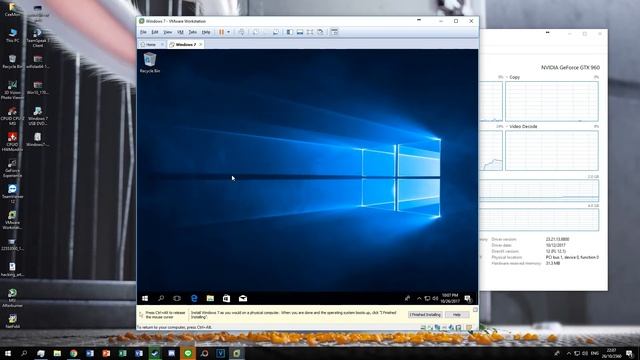
Task: Open the host taskbar search icon
Action: coord(24,353)
